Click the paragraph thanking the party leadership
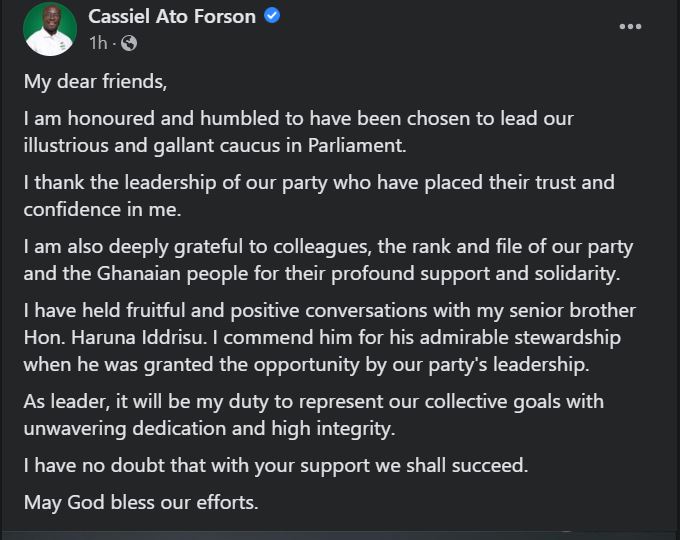This screenshot has height=540, width=680. [319, 196]
